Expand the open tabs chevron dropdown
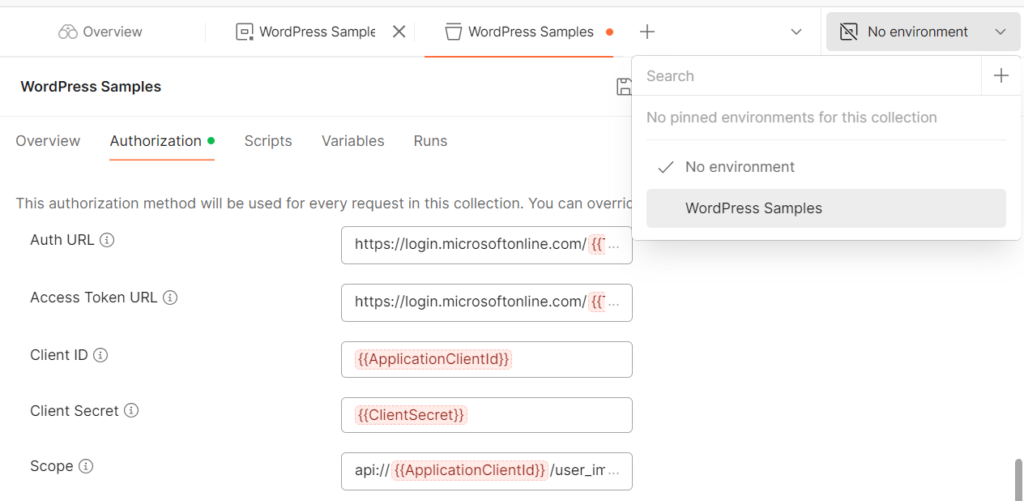Screen dimensions: 1024x501 click(x=796, y=31)
